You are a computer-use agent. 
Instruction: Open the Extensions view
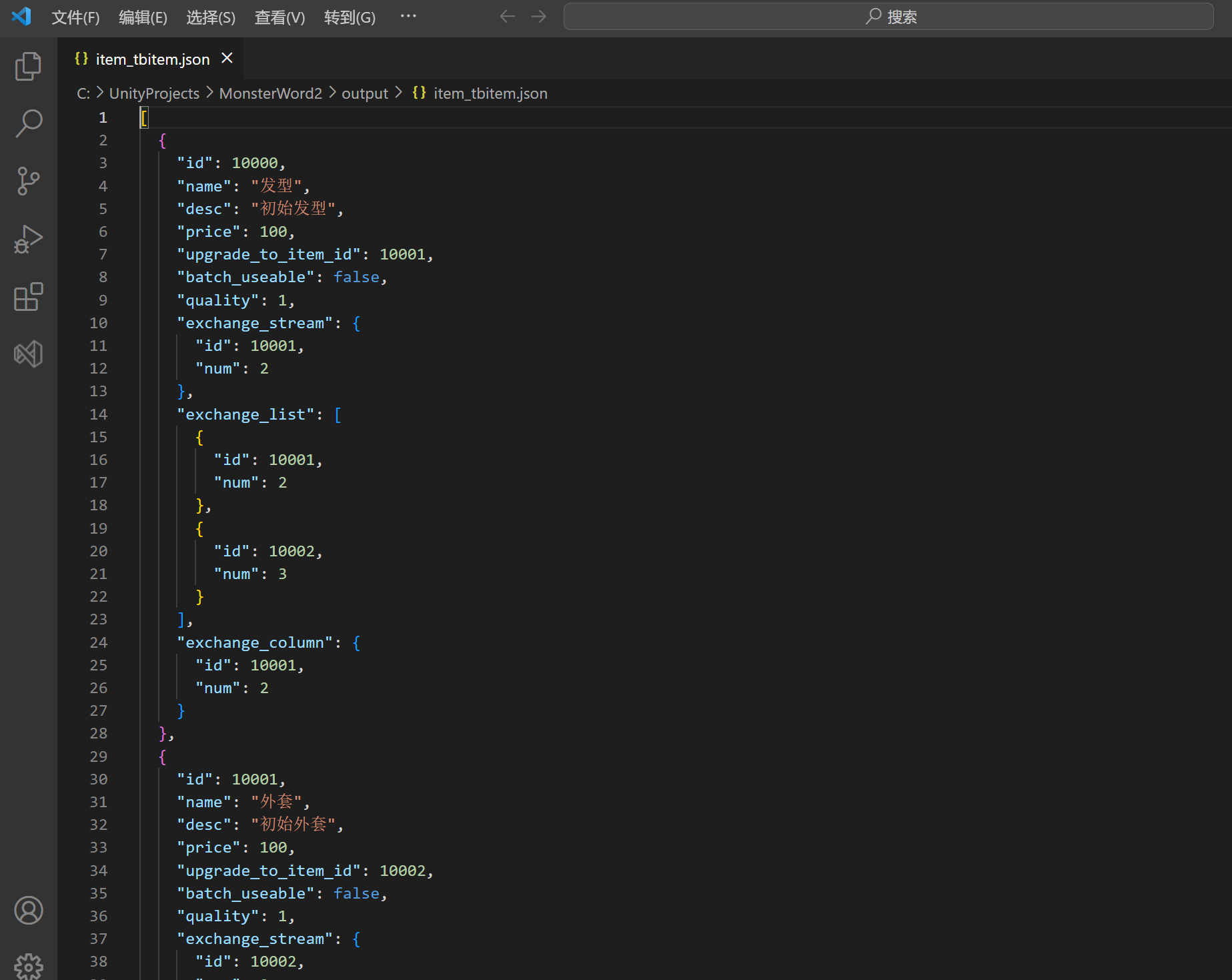click(x=28, y=297)
